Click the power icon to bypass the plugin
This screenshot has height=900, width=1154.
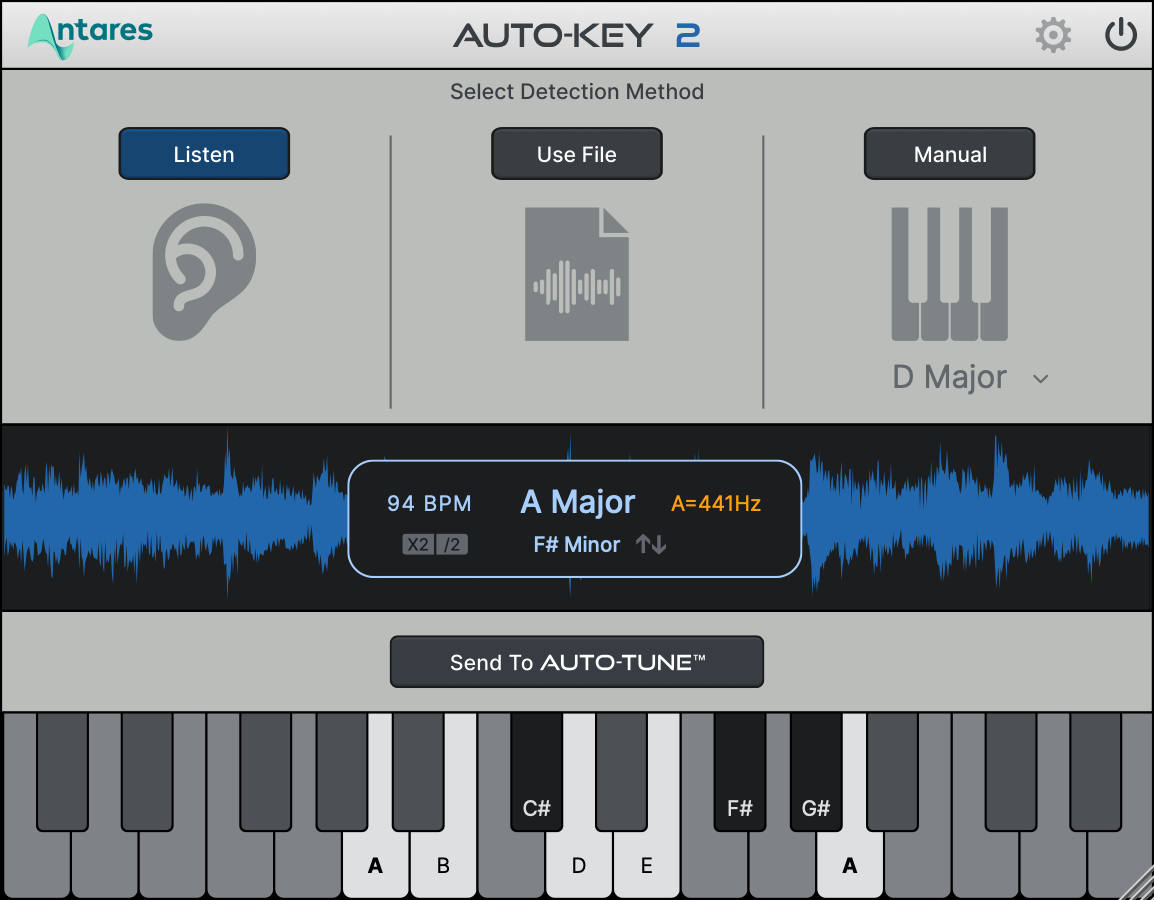1121,33
